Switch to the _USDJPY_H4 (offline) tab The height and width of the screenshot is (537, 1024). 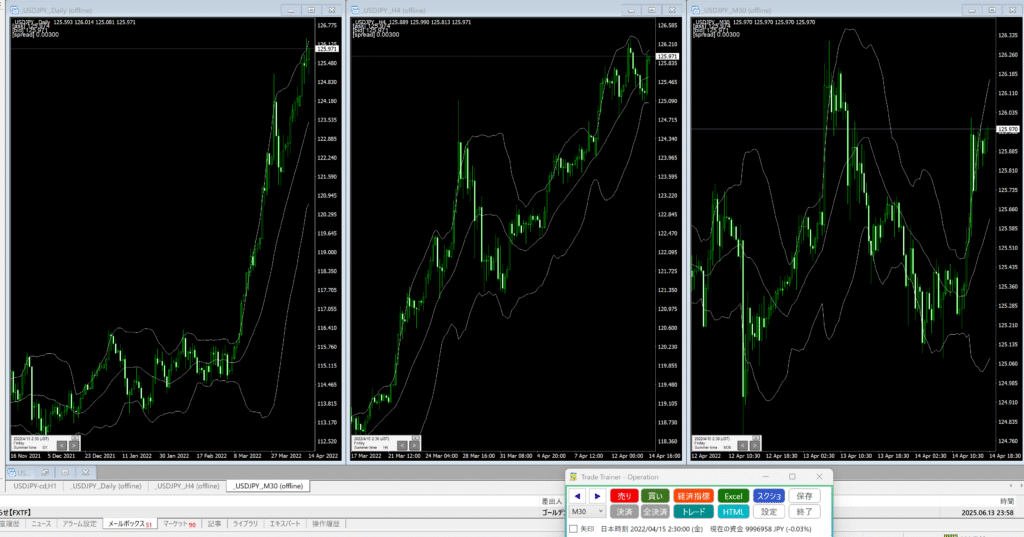click(x=187, y=486)
